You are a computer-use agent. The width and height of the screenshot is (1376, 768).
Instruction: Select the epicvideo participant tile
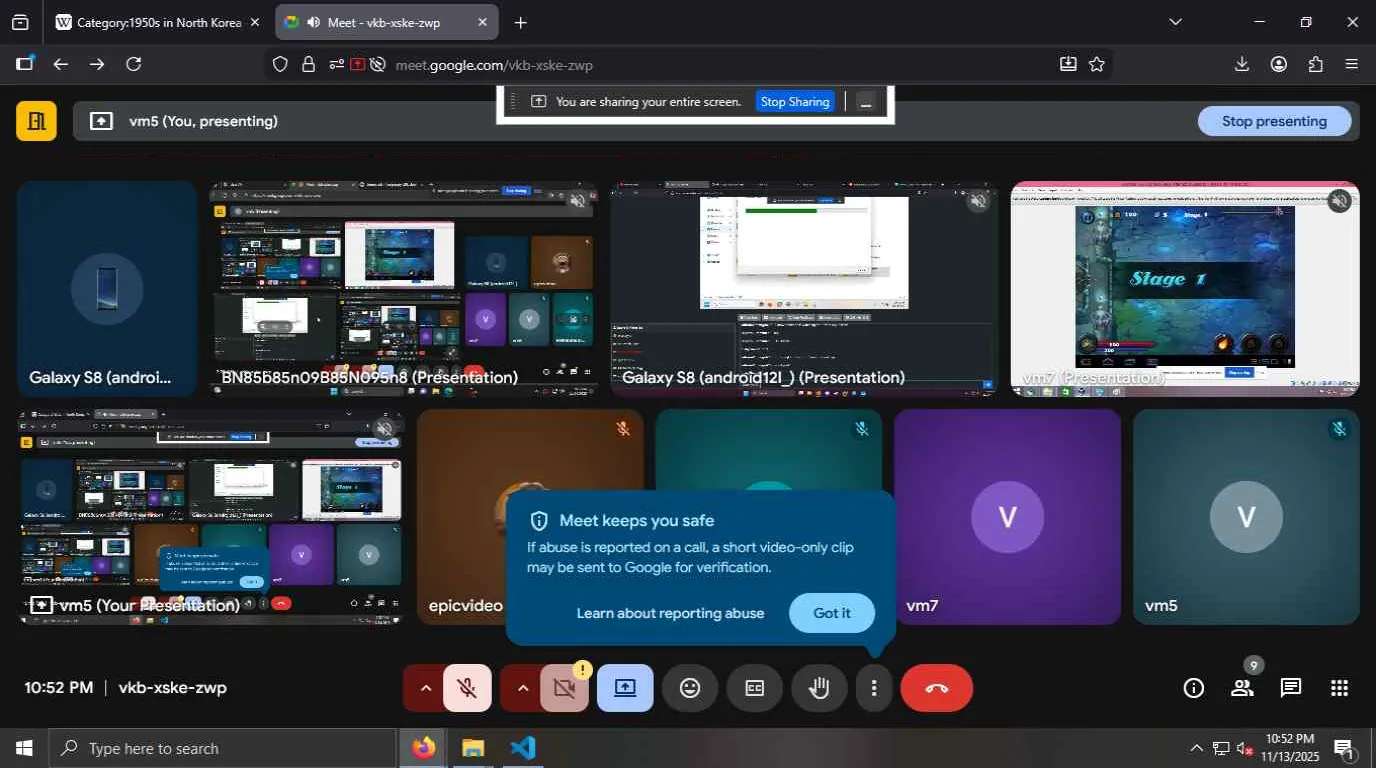point(530,517)
